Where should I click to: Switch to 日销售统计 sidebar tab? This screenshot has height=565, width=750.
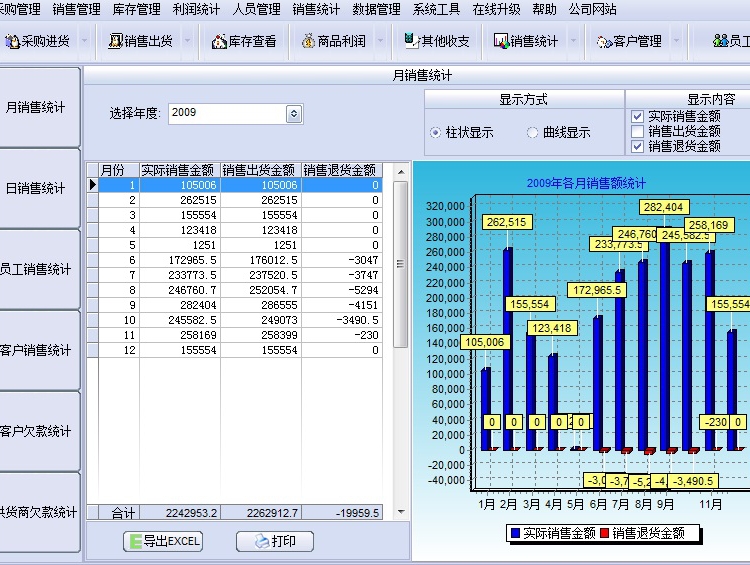tap(39, 188)
